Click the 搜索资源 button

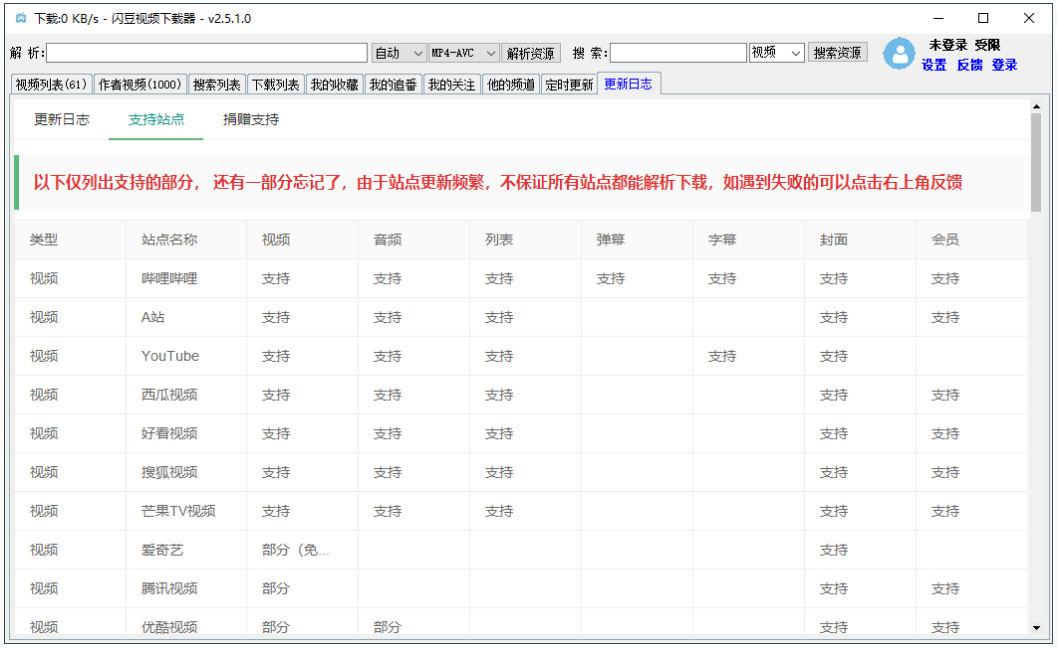coord(837,52)
